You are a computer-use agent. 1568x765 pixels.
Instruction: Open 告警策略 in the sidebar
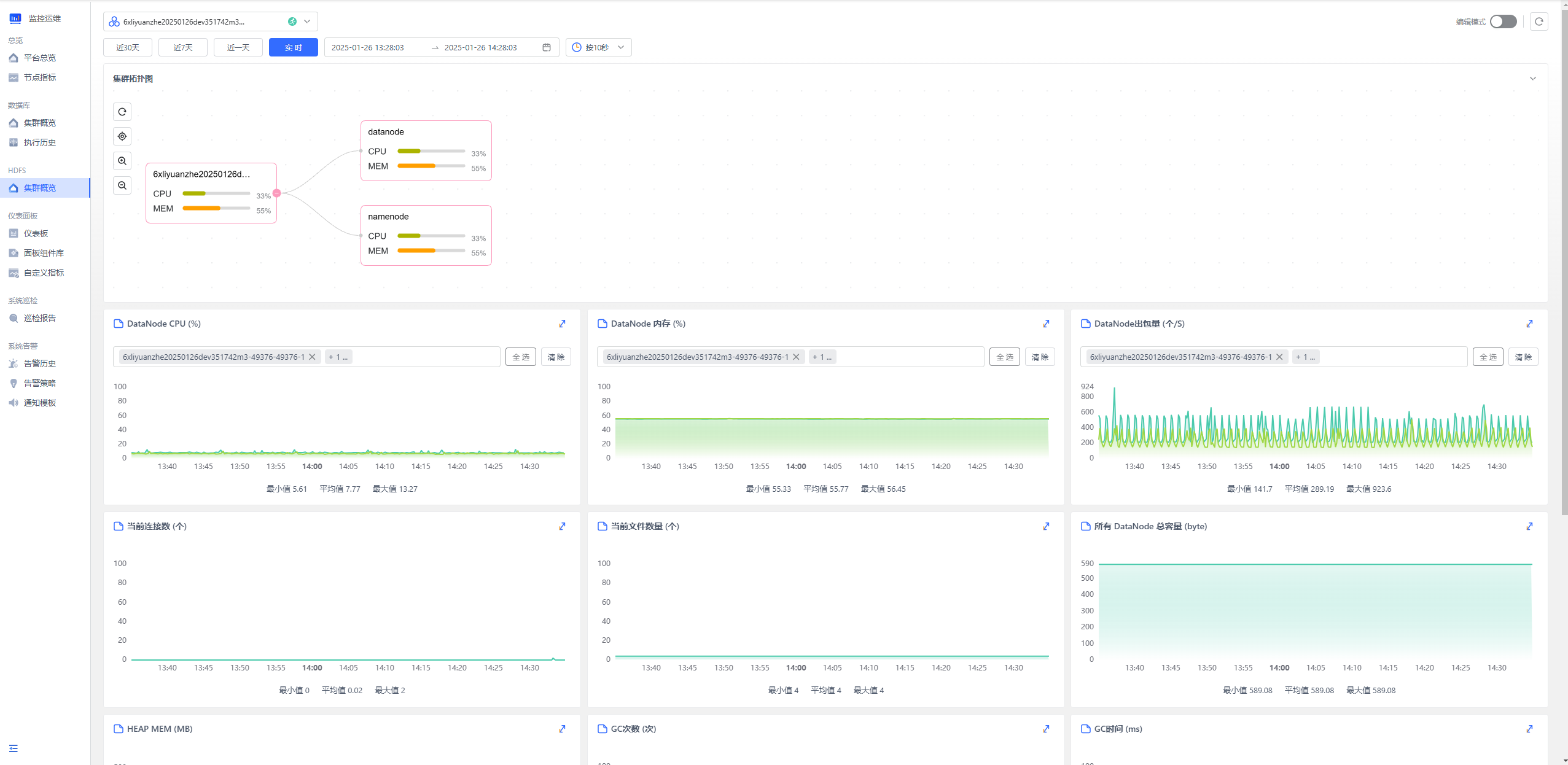pyautogui.click(x=45, y=383)
